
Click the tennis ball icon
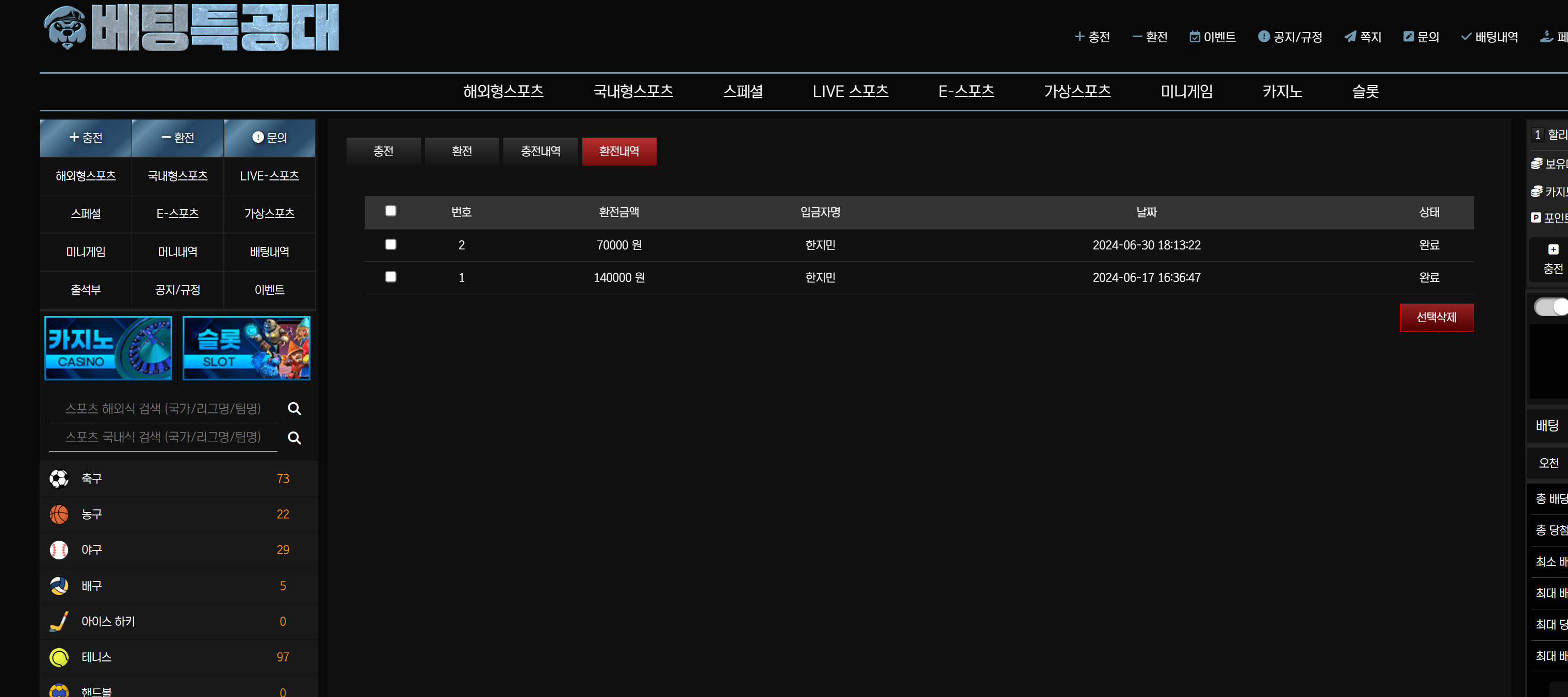(59, 657)
